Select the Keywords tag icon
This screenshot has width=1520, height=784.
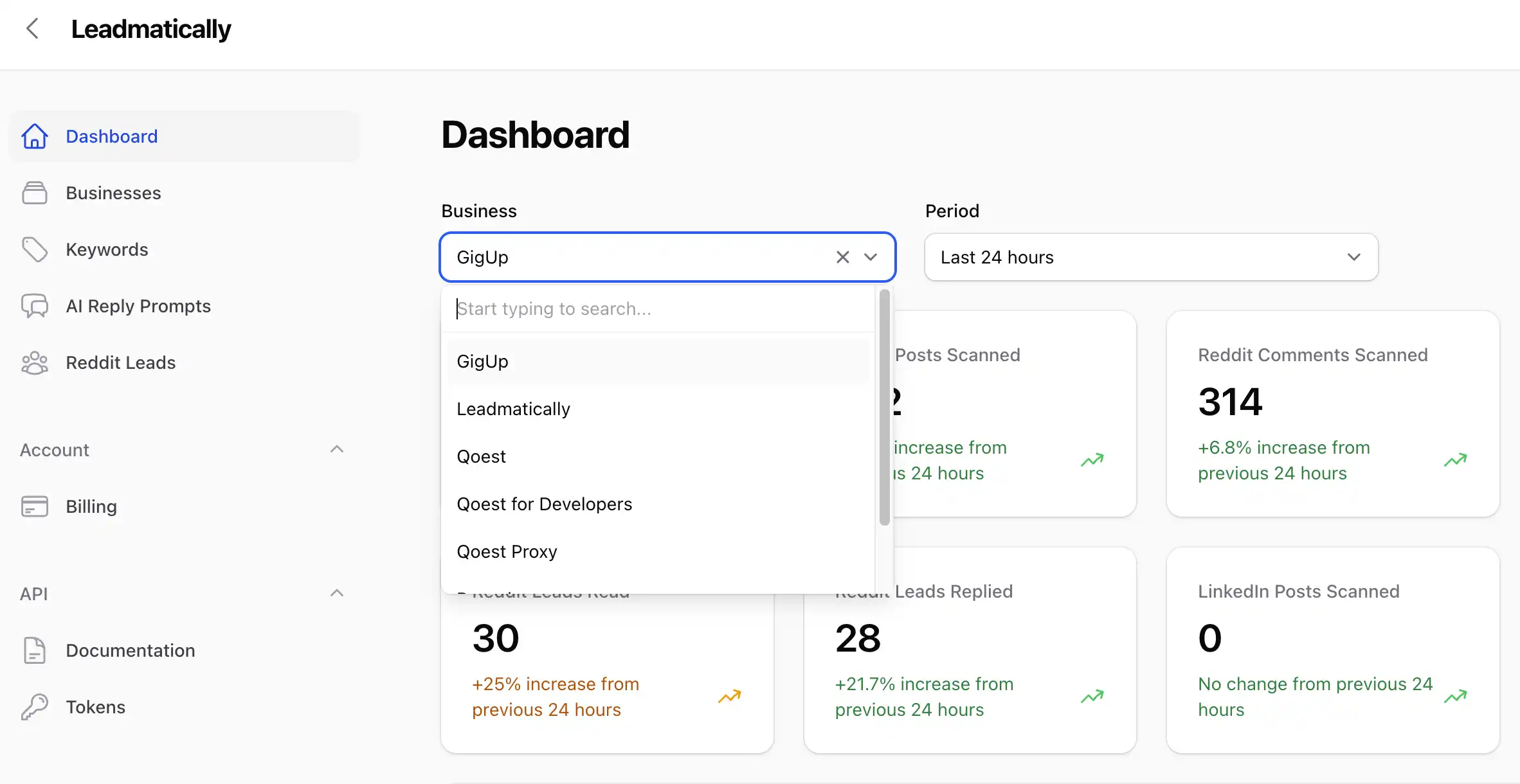(35, 249)
